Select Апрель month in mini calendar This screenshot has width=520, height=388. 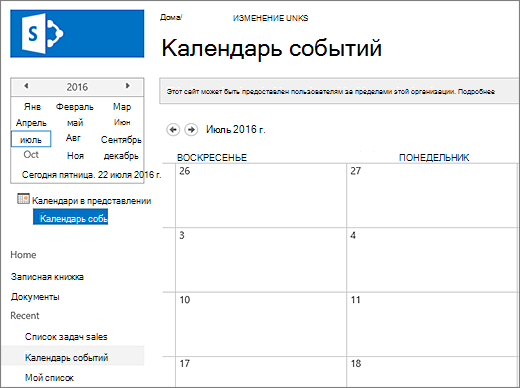pyautogui.click(x=31, y=123)
